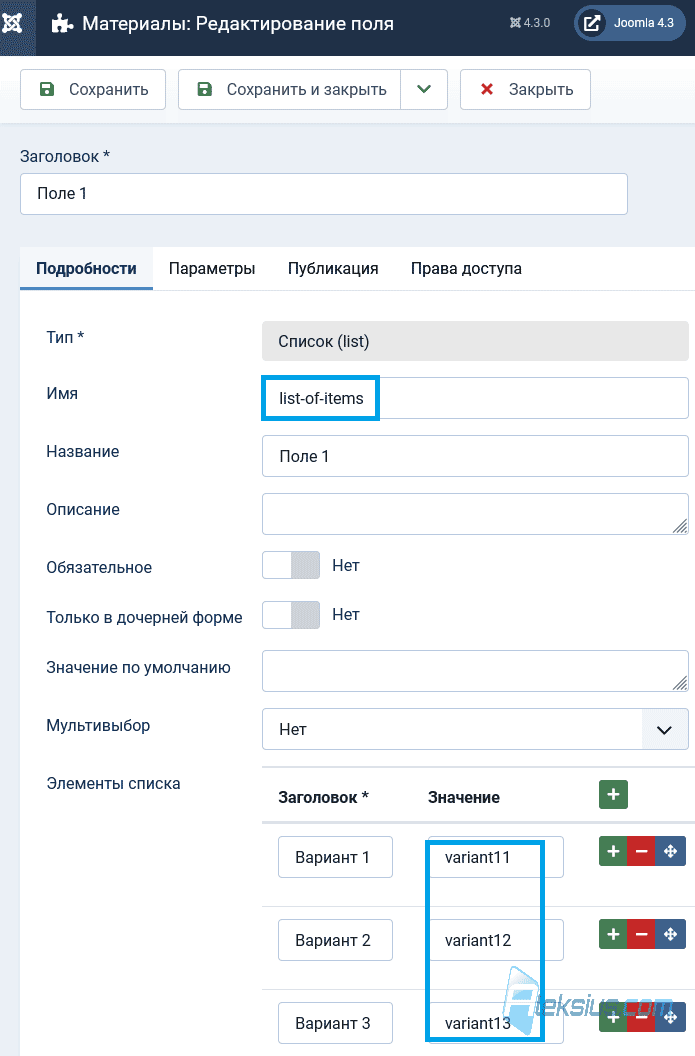Toggle the Обязательное switch
This screenshot has height=1056, width=695.
click(x=291, y=565)
